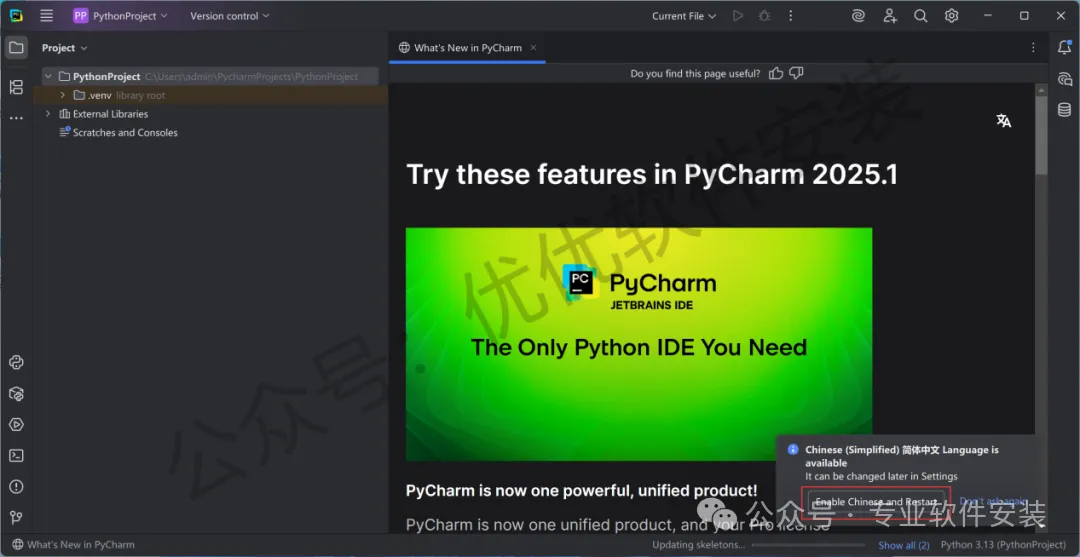Image resolution: width=1080 pixels, height=557 pixels.
Task: Open the AI Assistant spiral icon in toolbar
Action: tap(858, 15)
